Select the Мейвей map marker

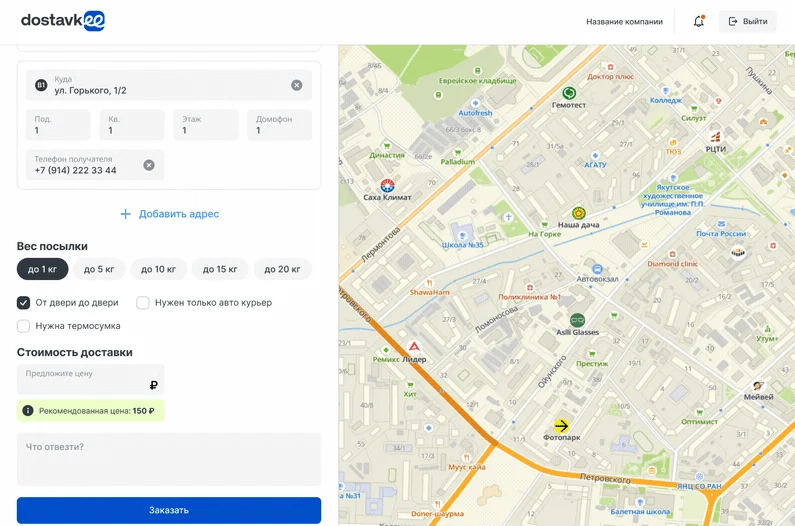point(758,387)
